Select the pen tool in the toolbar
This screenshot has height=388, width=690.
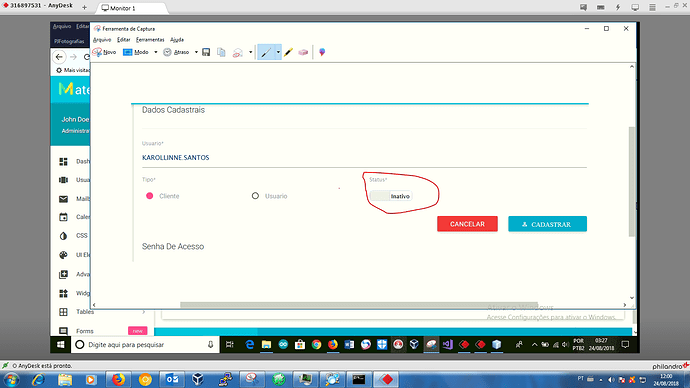point(266,52)
